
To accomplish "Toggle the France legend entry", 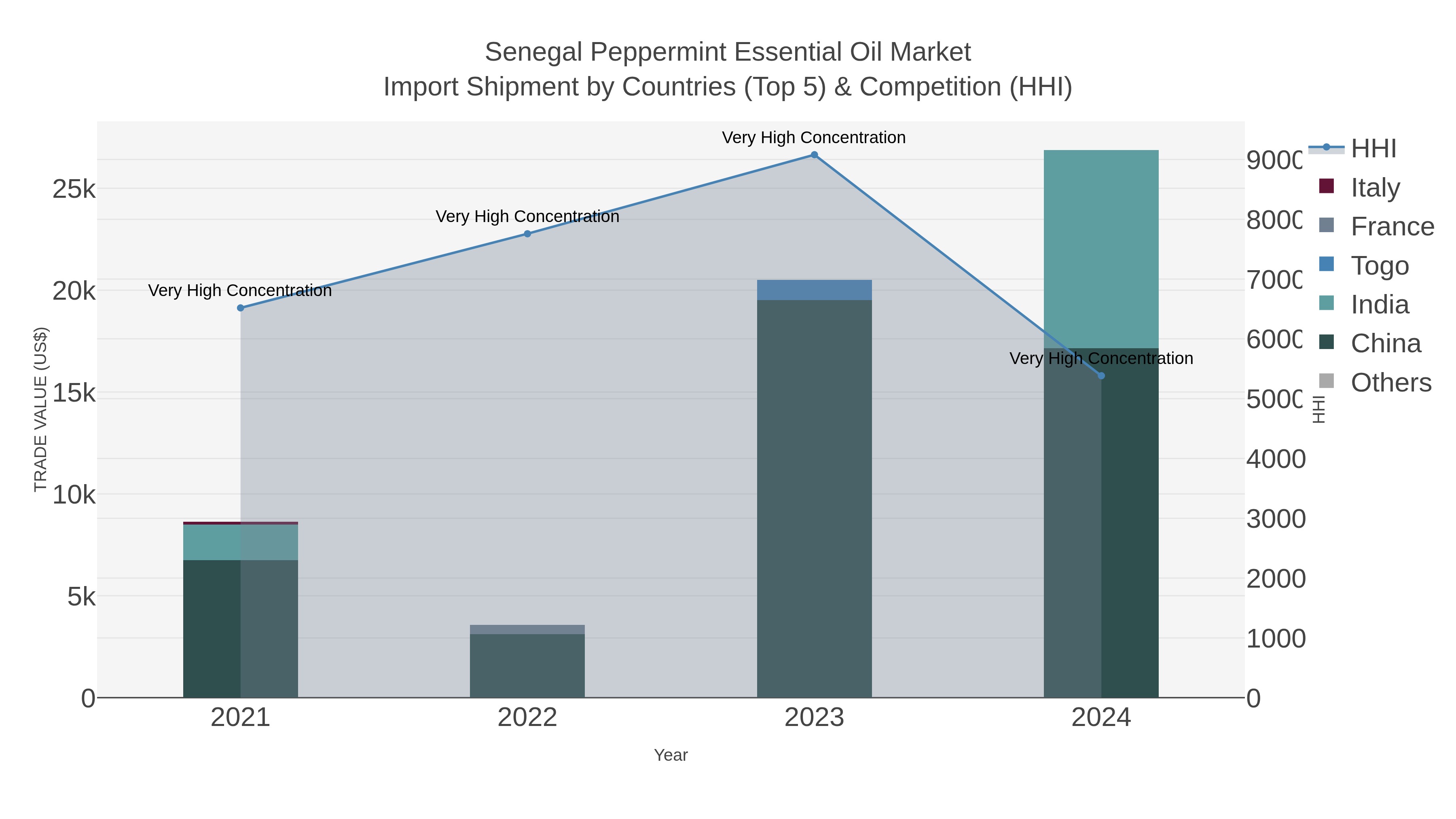I will 1376,226.
